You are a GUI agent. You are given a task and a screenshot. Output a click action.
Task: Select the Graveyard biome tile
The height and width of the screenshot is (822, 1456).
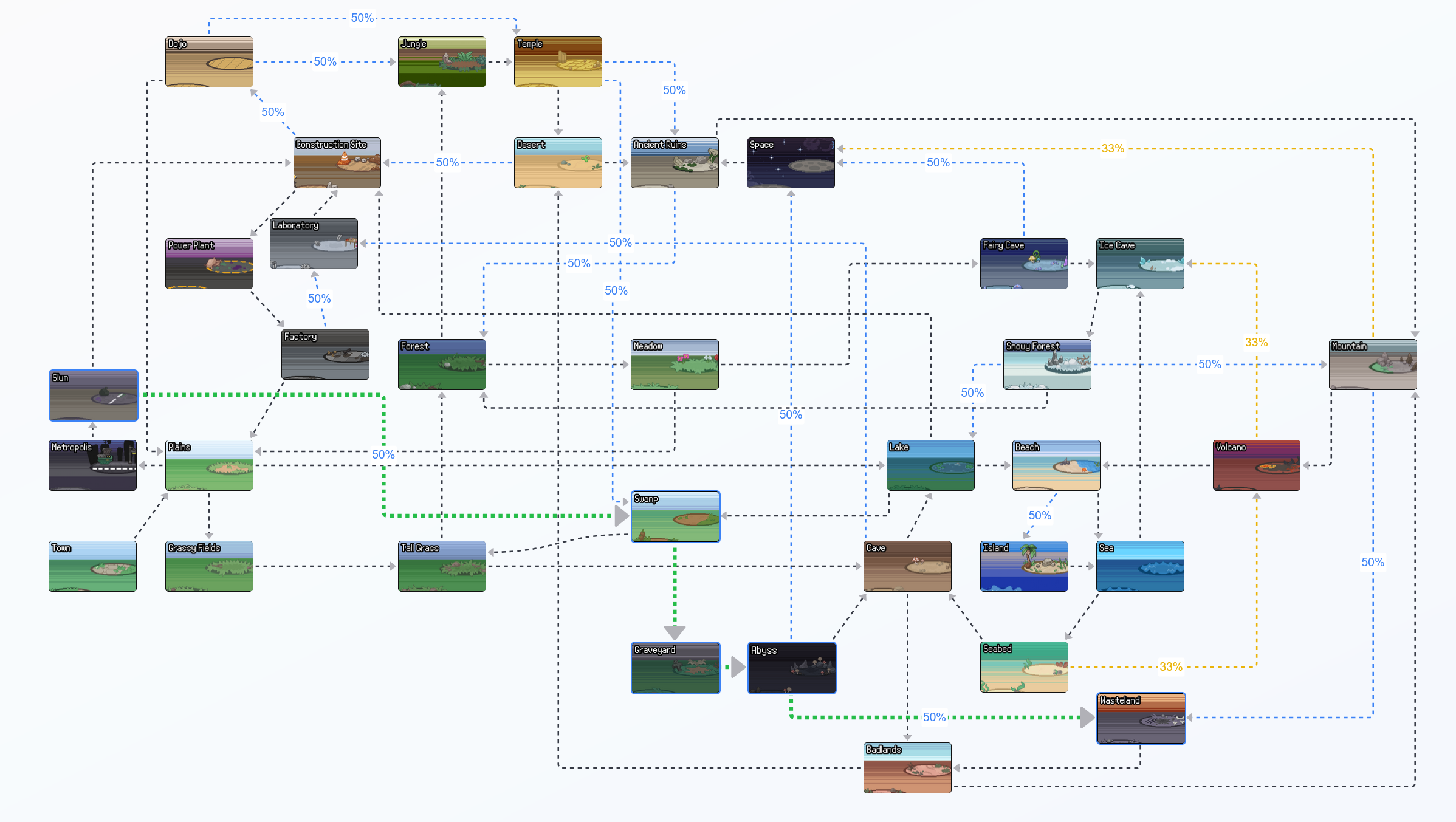click(x=675, y=667)
